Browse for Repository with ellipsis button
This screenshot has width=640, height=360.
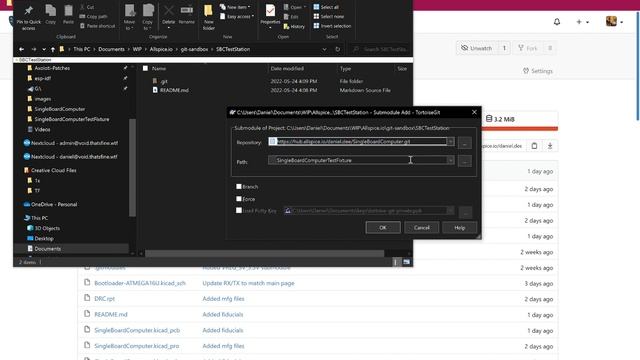(465, 142)
